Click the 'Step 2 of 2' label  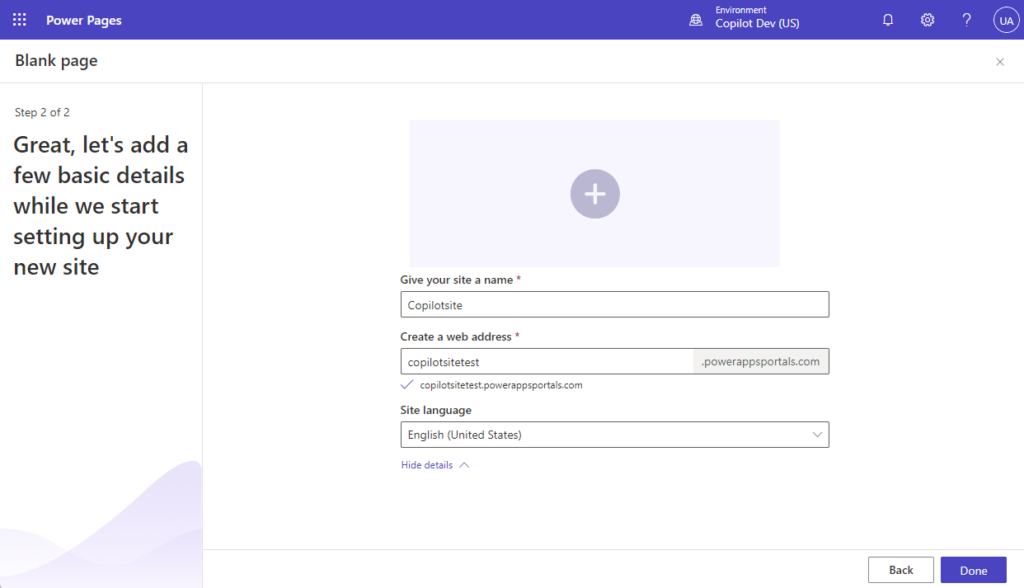click(x=42, y=112)
